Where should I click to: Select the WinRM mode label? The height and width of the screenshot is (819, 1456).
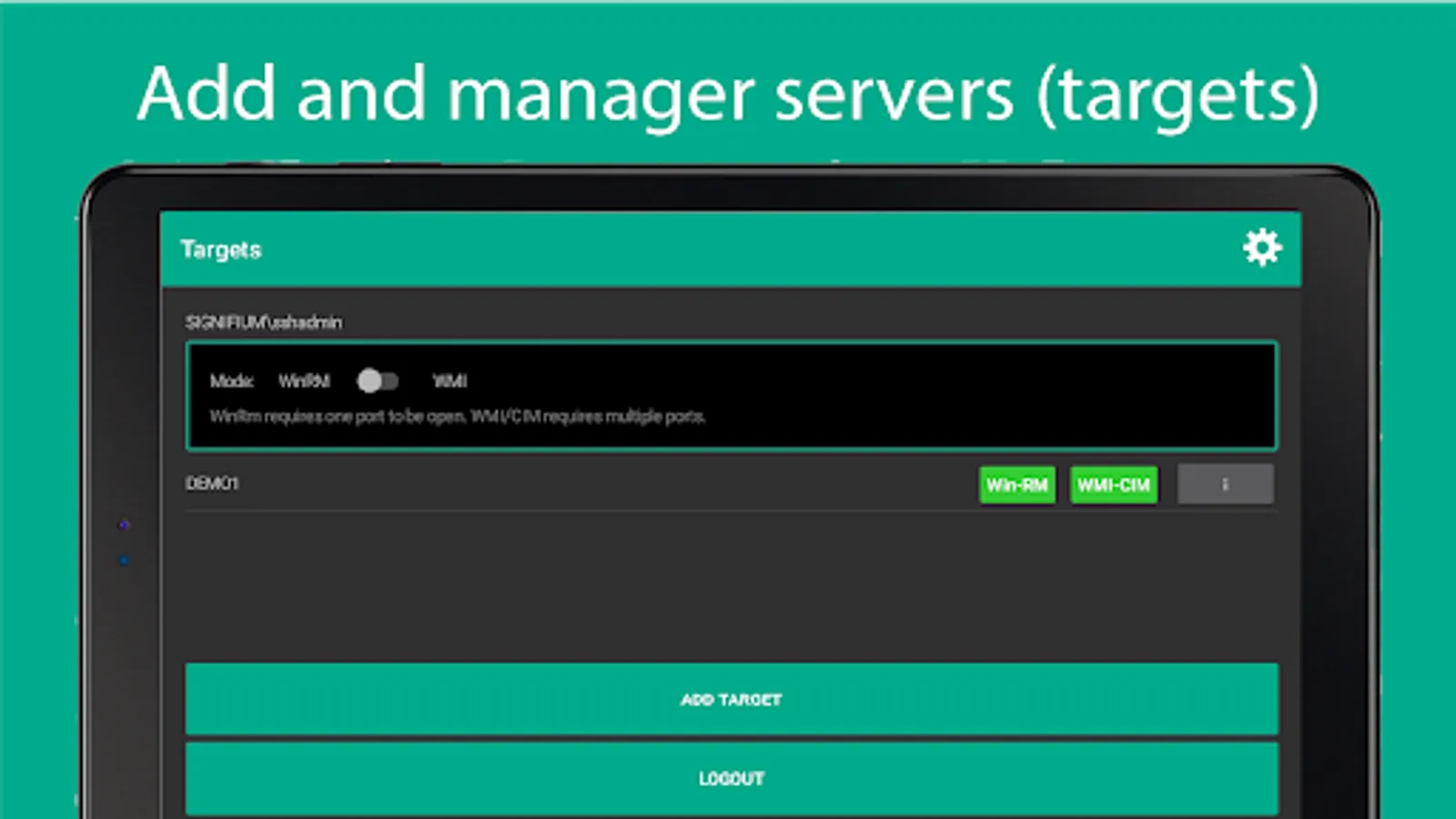coord(304,381)
